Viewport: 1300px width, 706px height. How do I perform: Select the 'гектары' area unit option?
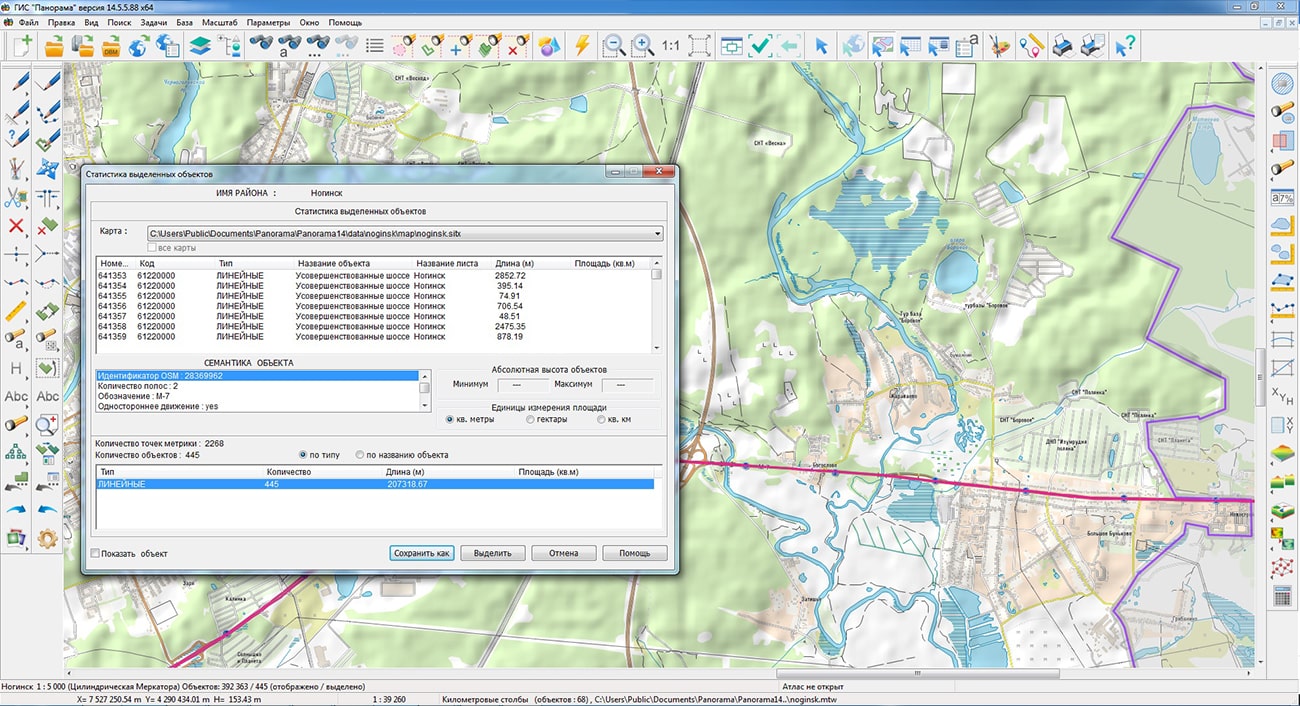click(x=531, y=420)
